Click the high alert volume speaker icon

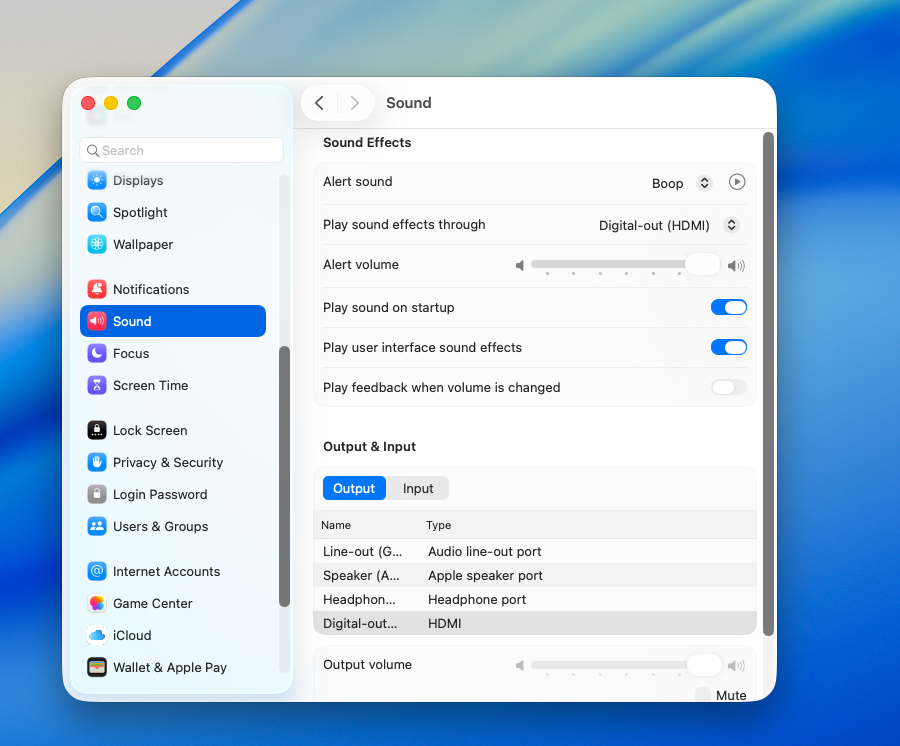click(736, 266)
